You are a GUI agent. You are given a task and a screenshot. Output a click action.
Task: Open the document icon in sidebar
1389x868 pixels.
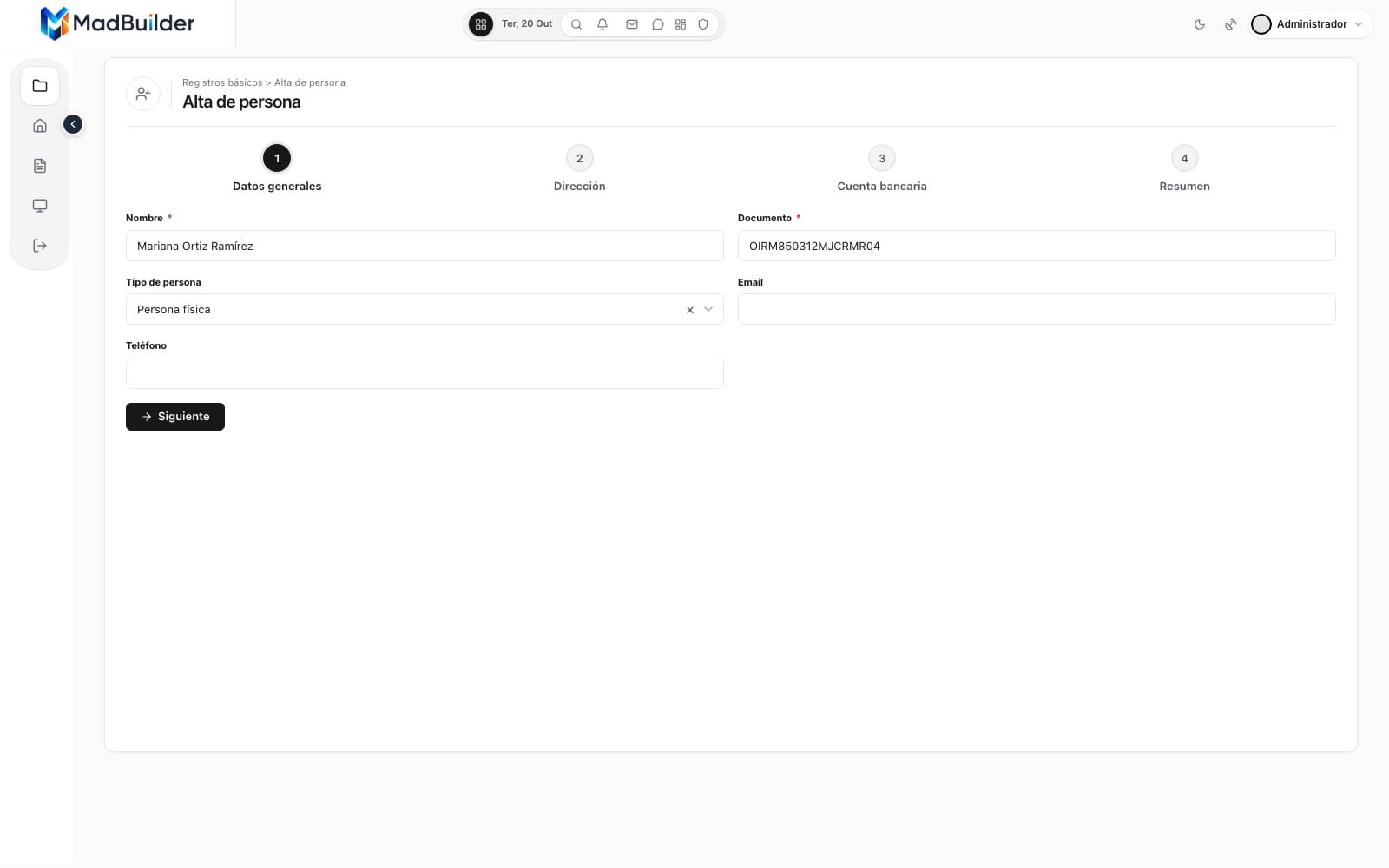coord(40,166)
